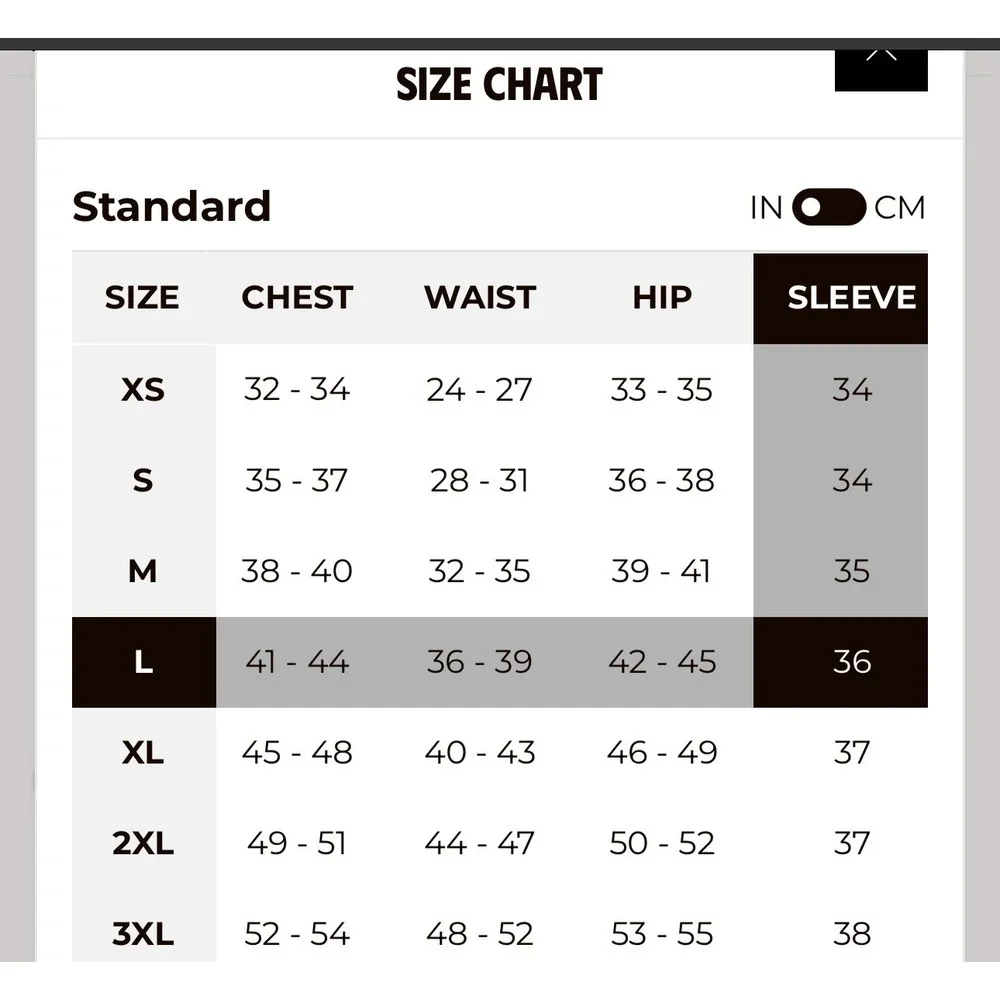Viewport: 1000px width, 1000px height.
Task: Select the XS size row label
Action: pyautogui.click(x=143, y=389)
